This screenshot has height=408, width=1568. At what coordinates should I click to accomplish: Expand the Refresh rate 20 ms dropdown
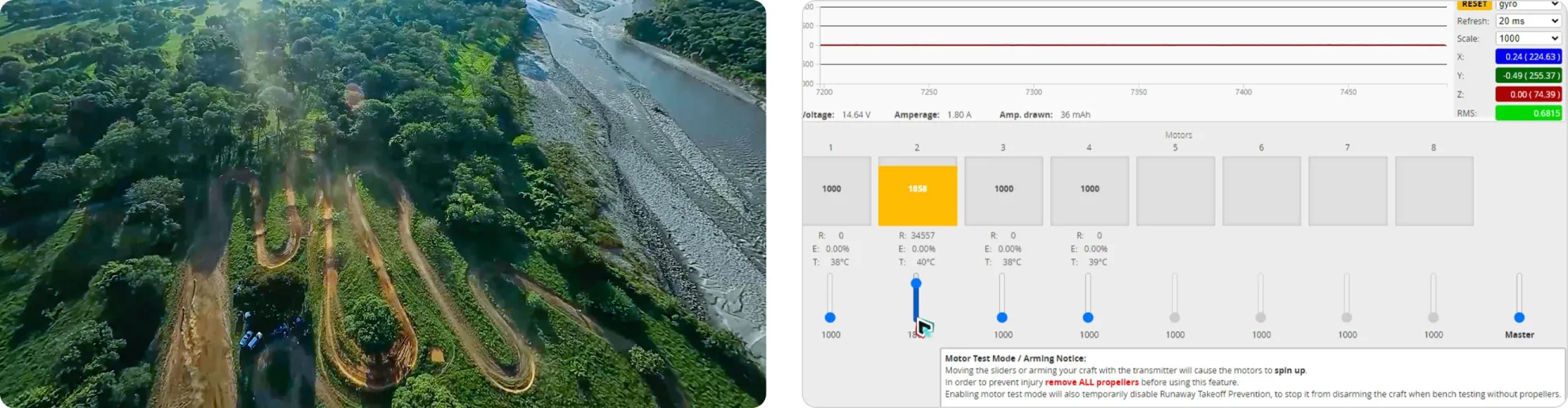tap(1528, 21)
